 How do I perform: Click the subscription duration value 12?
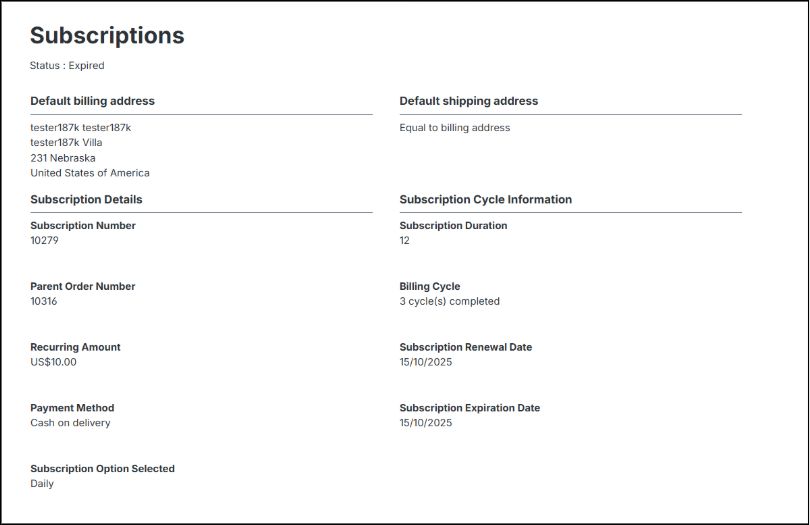coord(405,241)
